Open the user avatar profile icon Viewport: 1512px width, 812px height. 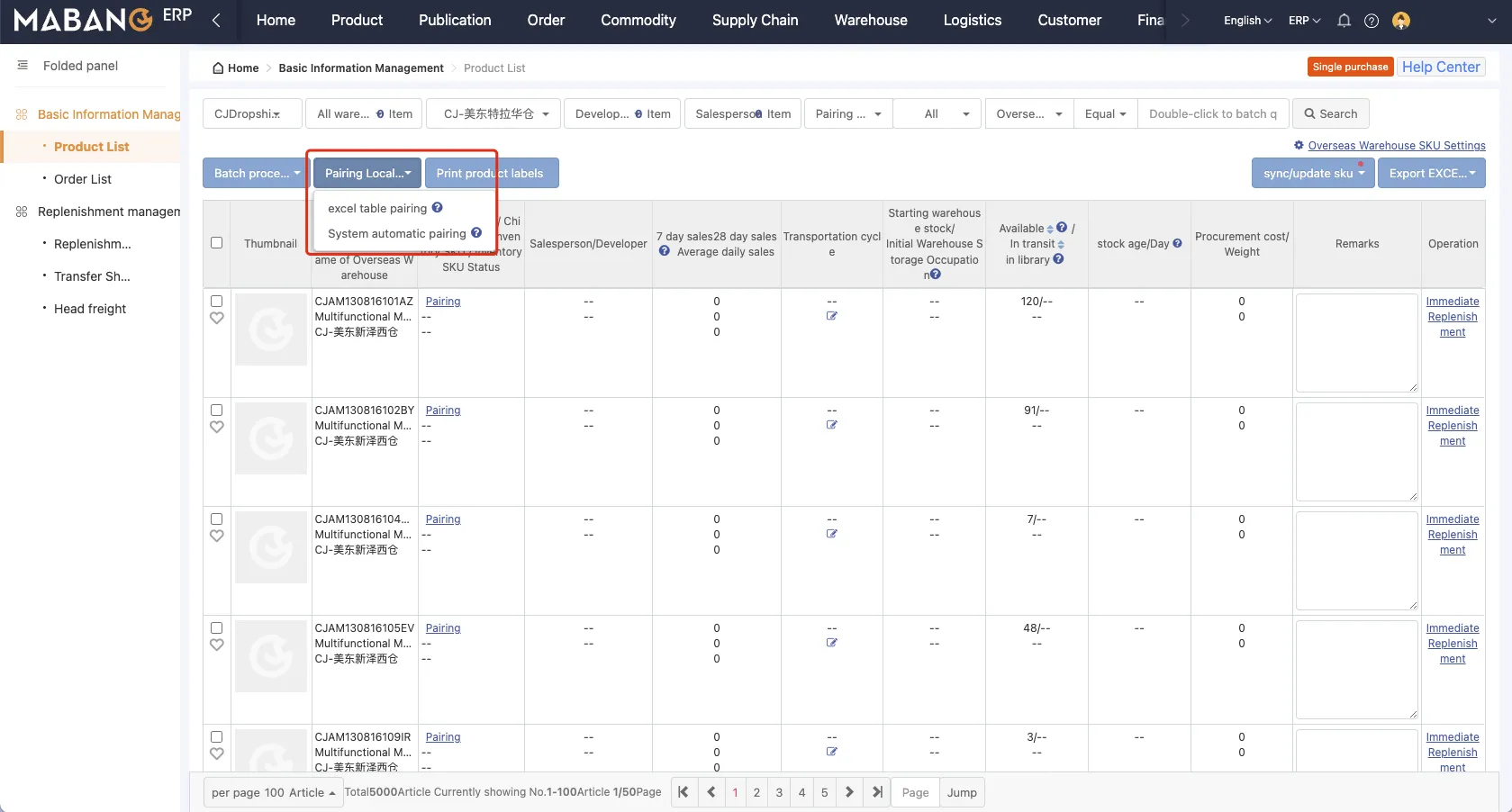(x=1400, y=21)
